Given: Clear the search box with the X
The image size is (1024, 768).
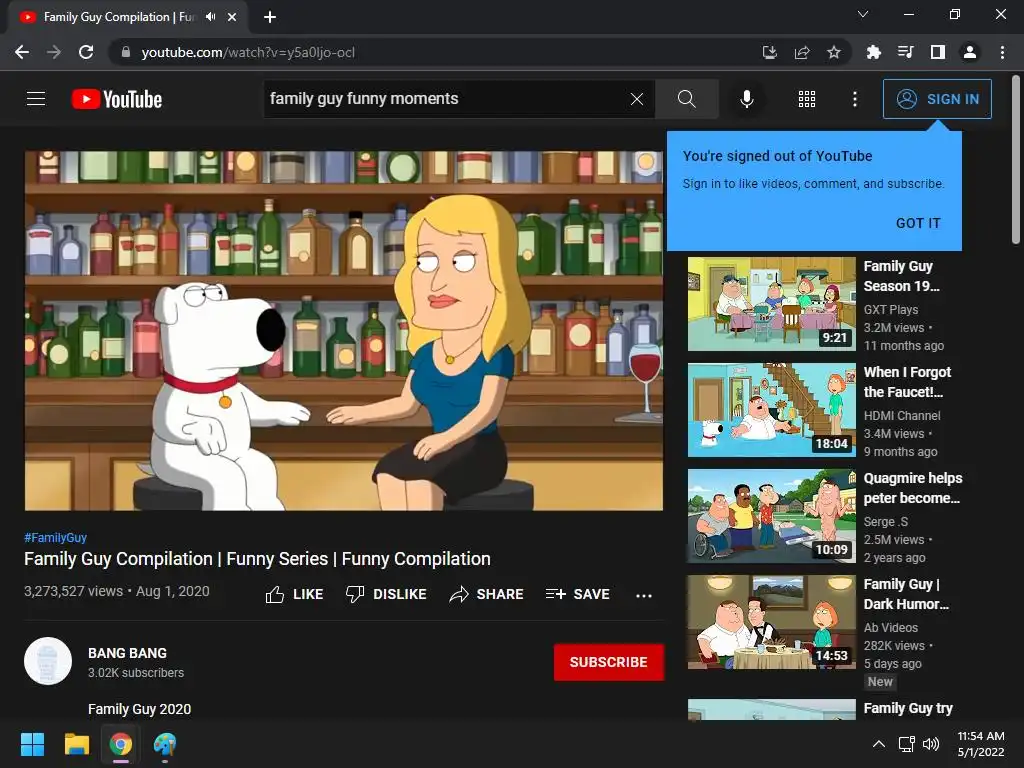Looking at the screenshot, I should pyautogui.click(x=637, y=99).
